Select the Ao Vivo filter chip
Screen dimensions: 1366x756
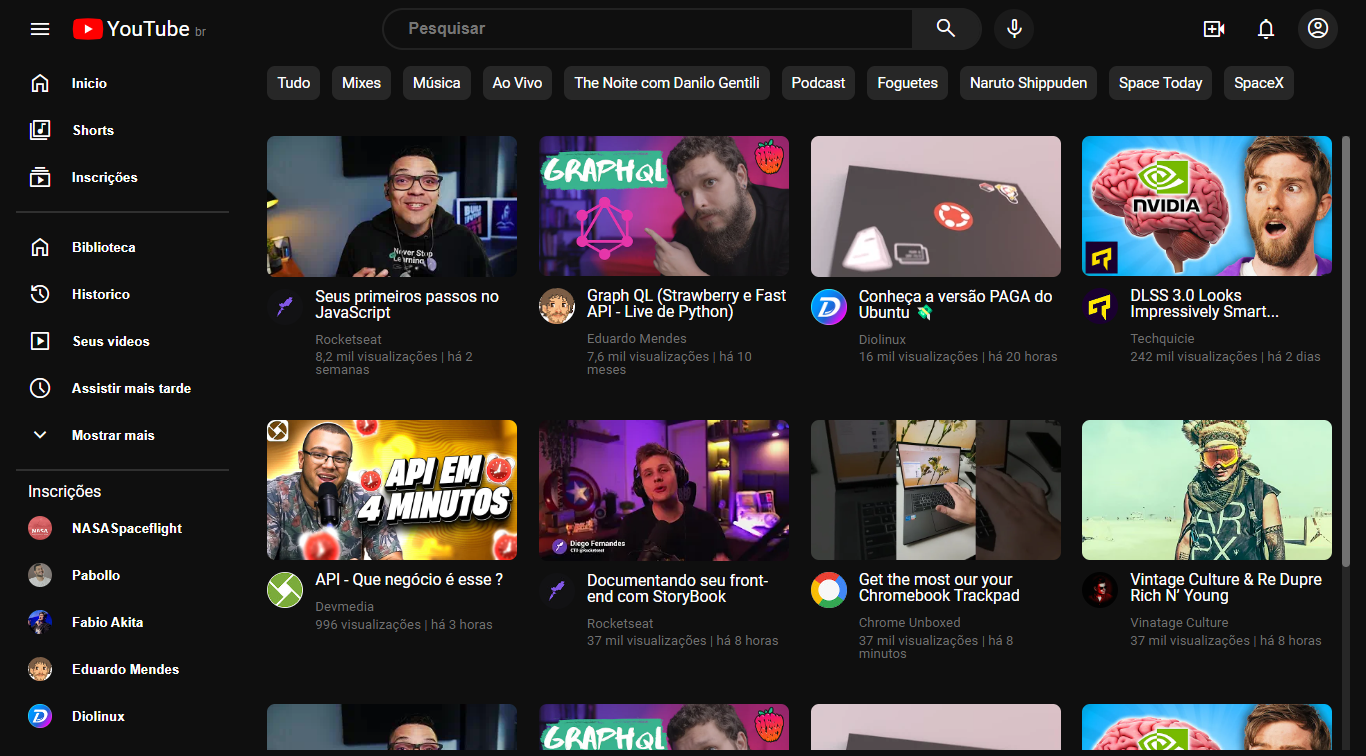pos(517,83)
